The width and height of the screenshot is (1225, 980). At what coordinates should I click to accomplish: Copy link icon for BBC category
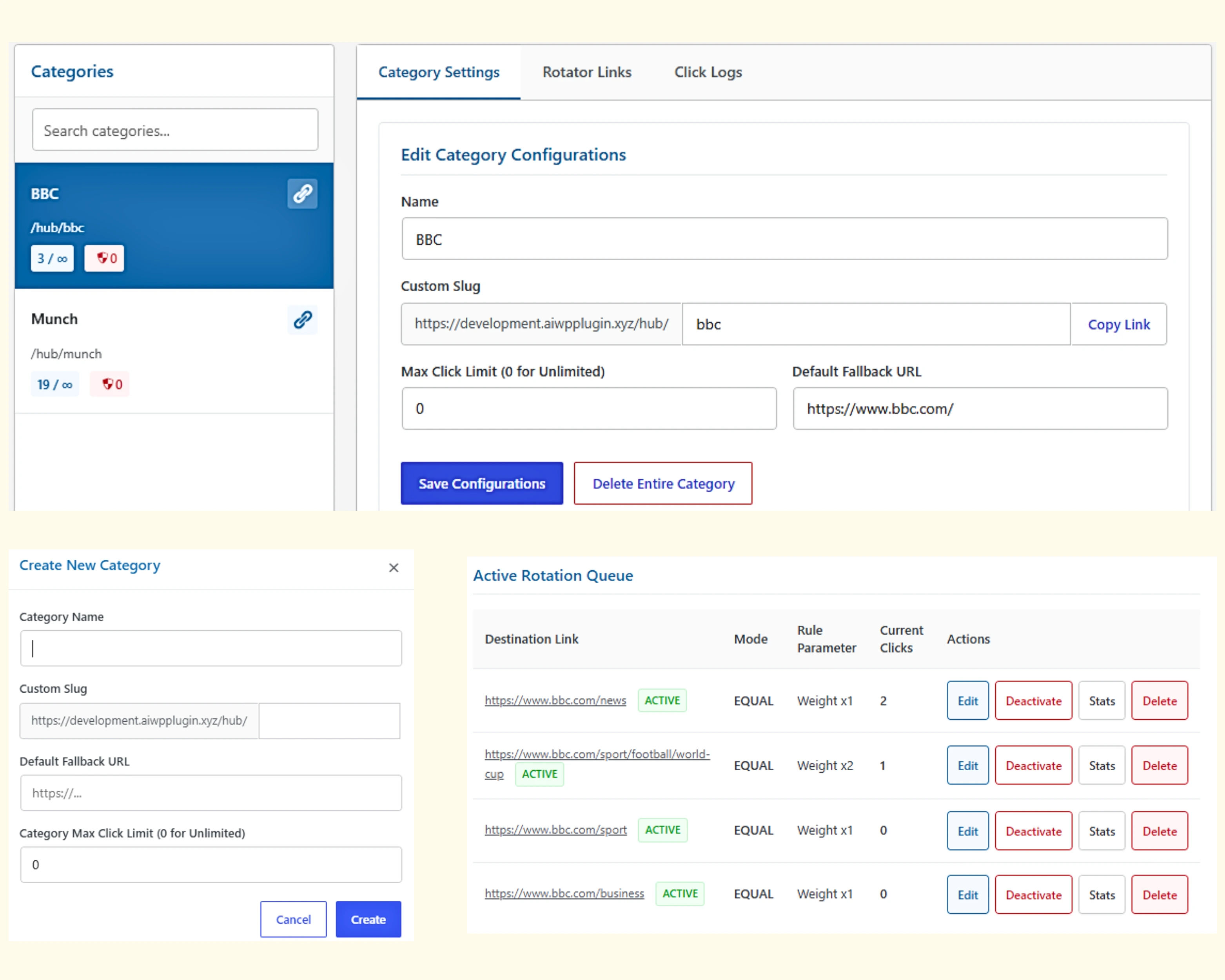click(302, 194)
